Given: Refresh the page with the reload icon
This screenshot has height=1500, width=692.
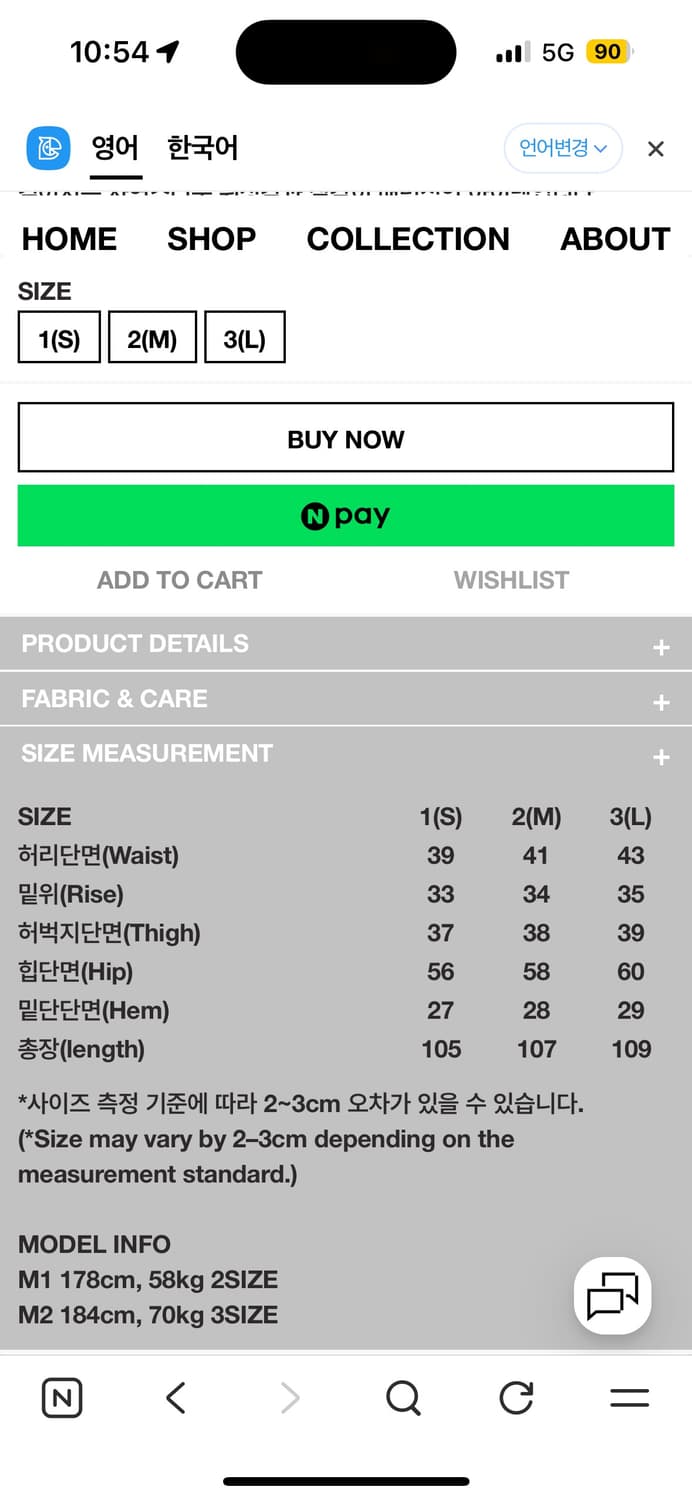Looking at the screenshot, I should tap(515, 1398).
